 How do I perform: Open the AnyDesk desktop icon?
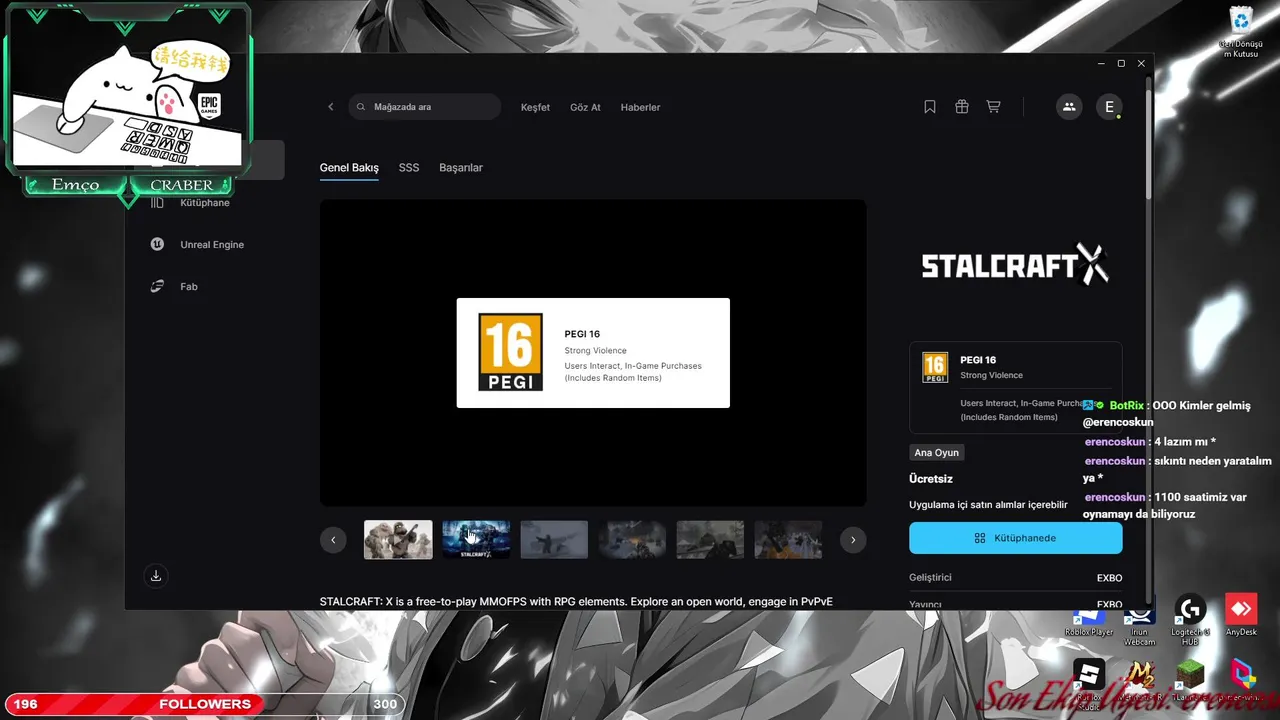1241,616
